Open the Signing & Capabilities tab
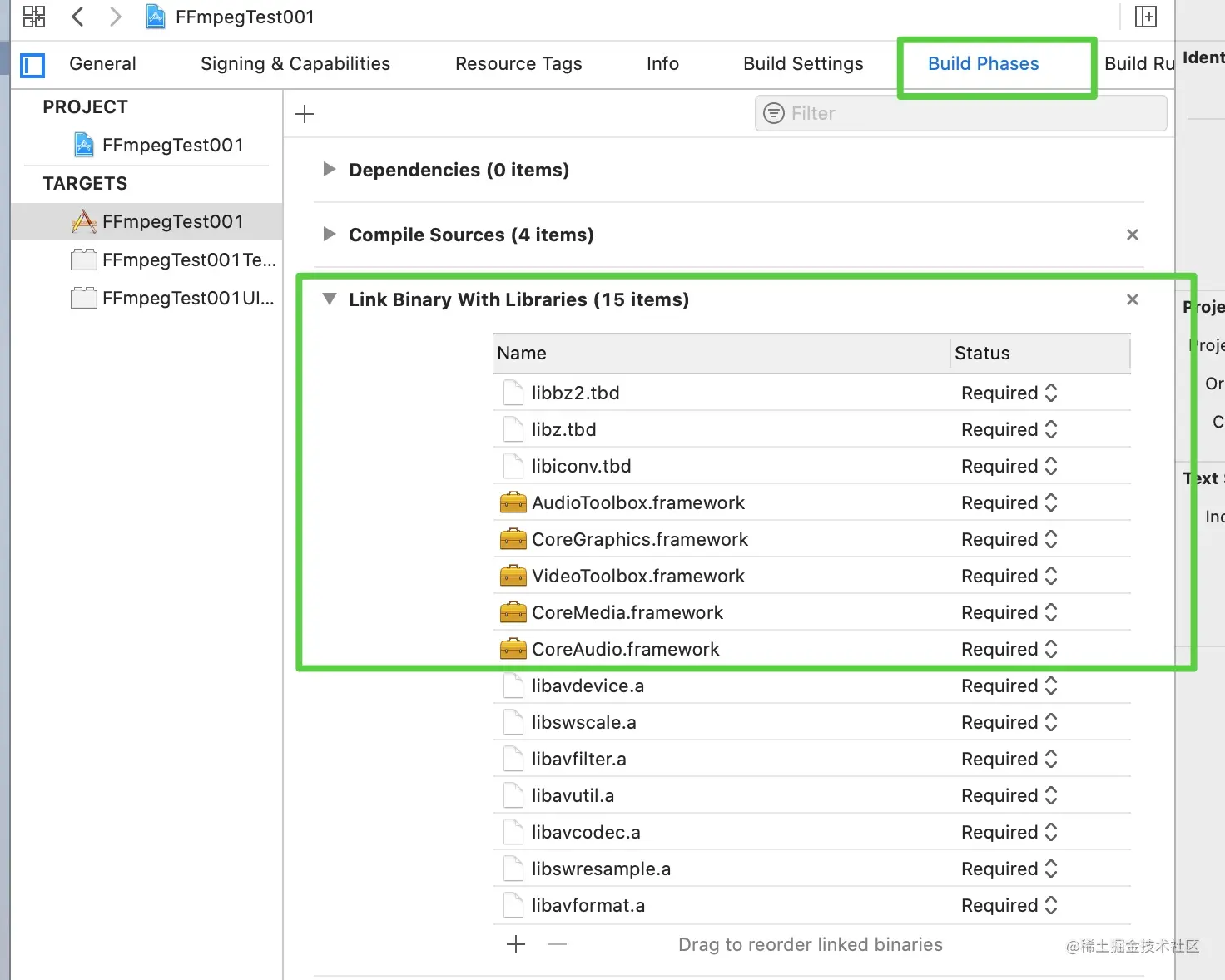 point(295,64)
